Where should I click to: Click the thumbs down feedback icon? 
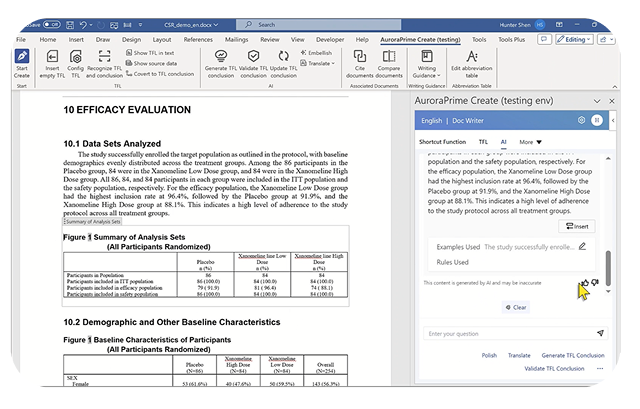tap(595, 282)
